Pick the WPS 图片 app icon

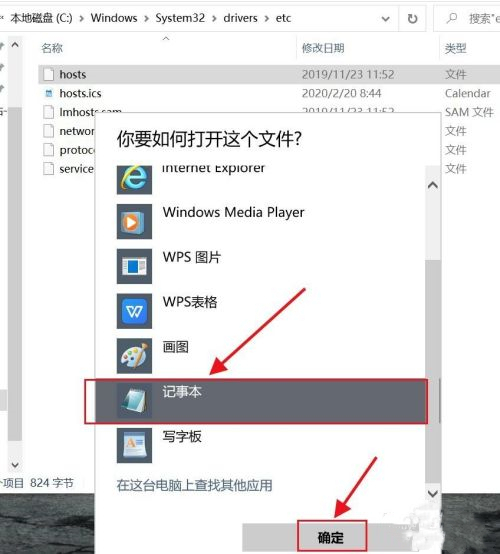coord(134,266)
